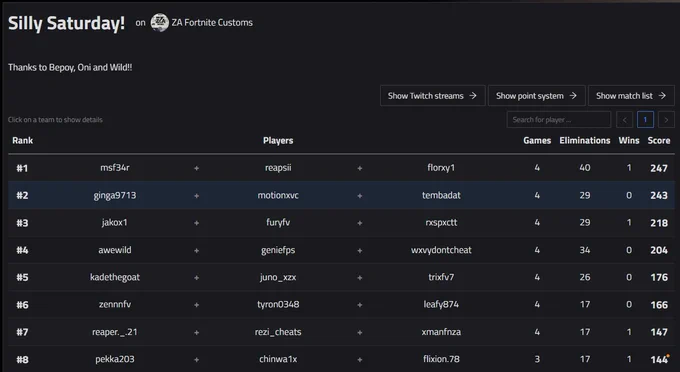Go to next page arrow
Image resolution: width=680 pixels, height=372 pixels.
coord(666,120)
